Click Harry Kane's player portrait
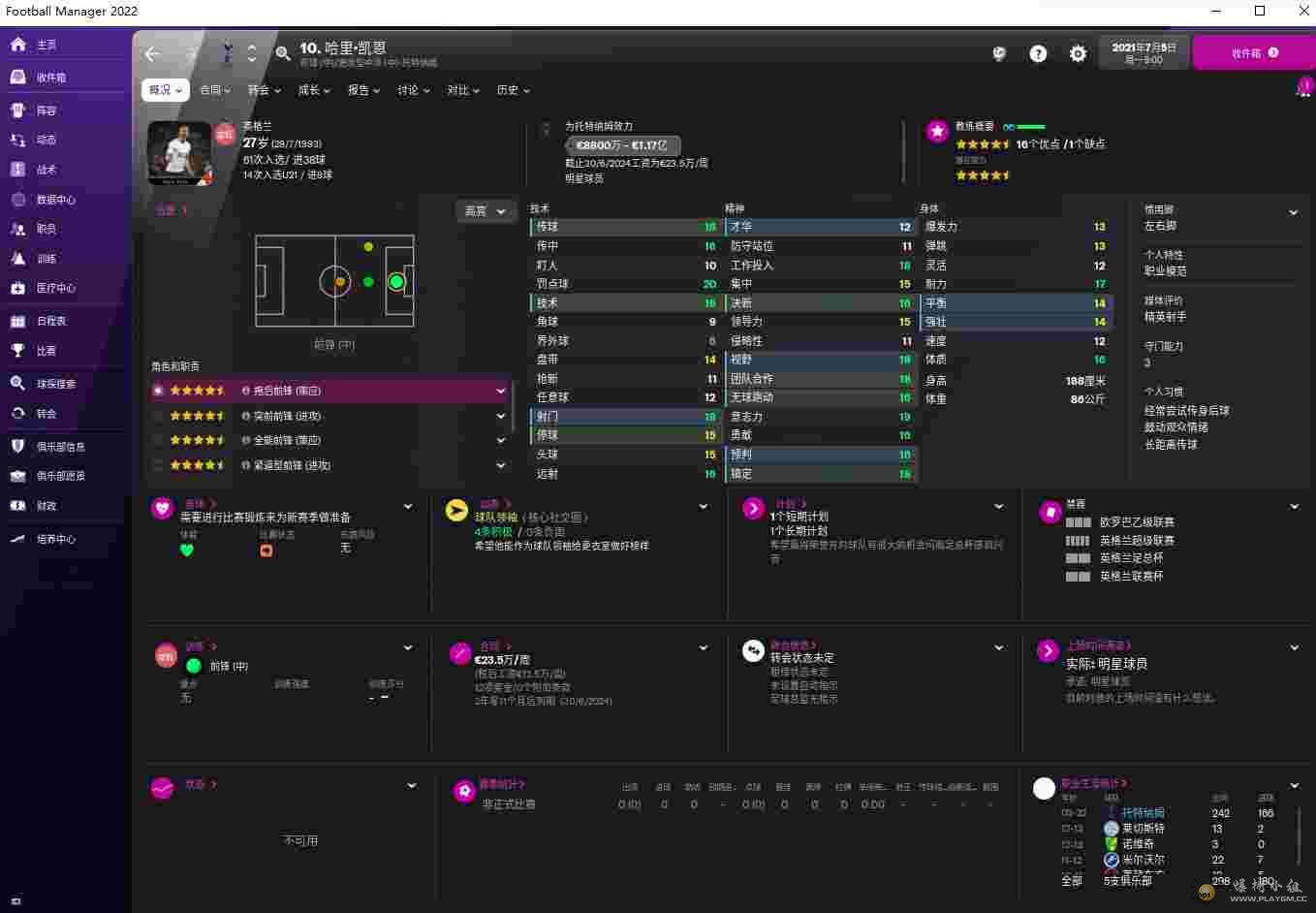The height and width of the screenshot is (913, 1316). point(179,153)
